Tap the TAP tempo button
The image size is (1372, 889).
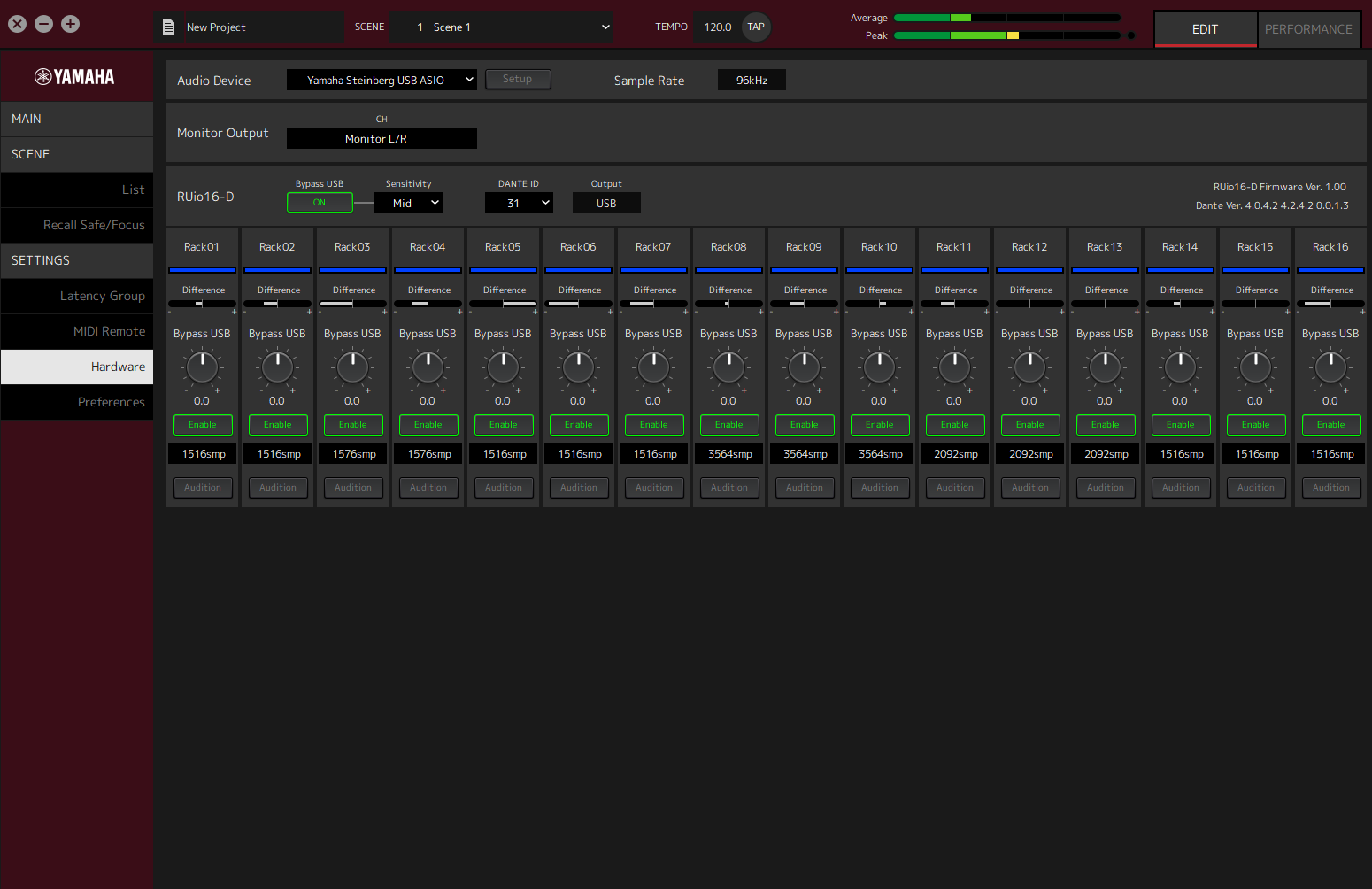point(756,27)
